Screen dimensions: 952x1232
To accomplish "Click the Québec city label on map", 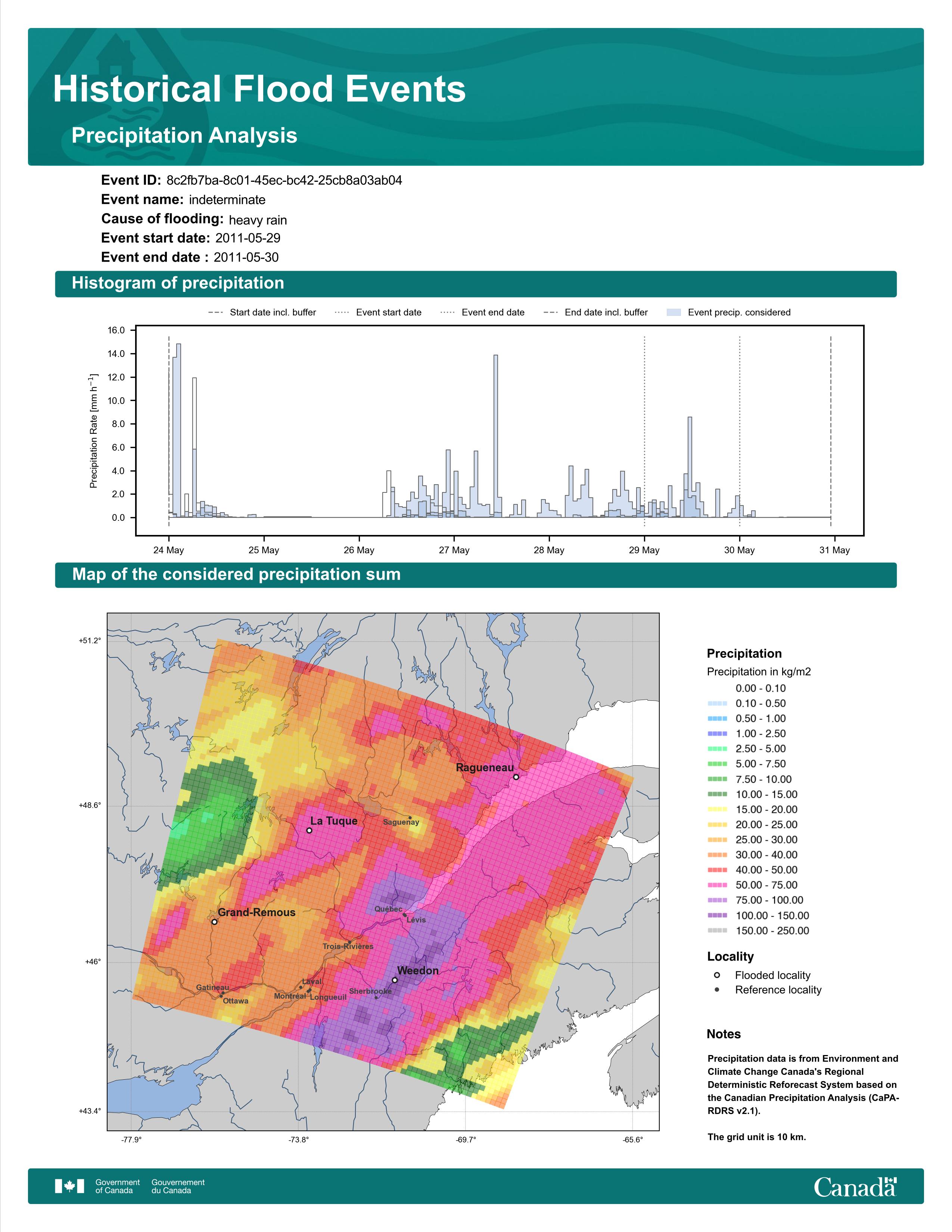I will point(389,909).
